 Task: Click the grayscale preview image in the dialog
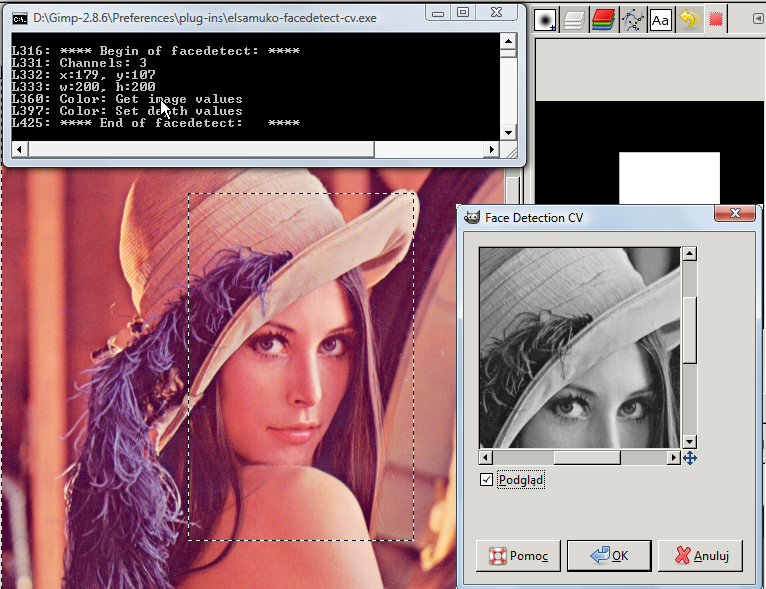580,348
